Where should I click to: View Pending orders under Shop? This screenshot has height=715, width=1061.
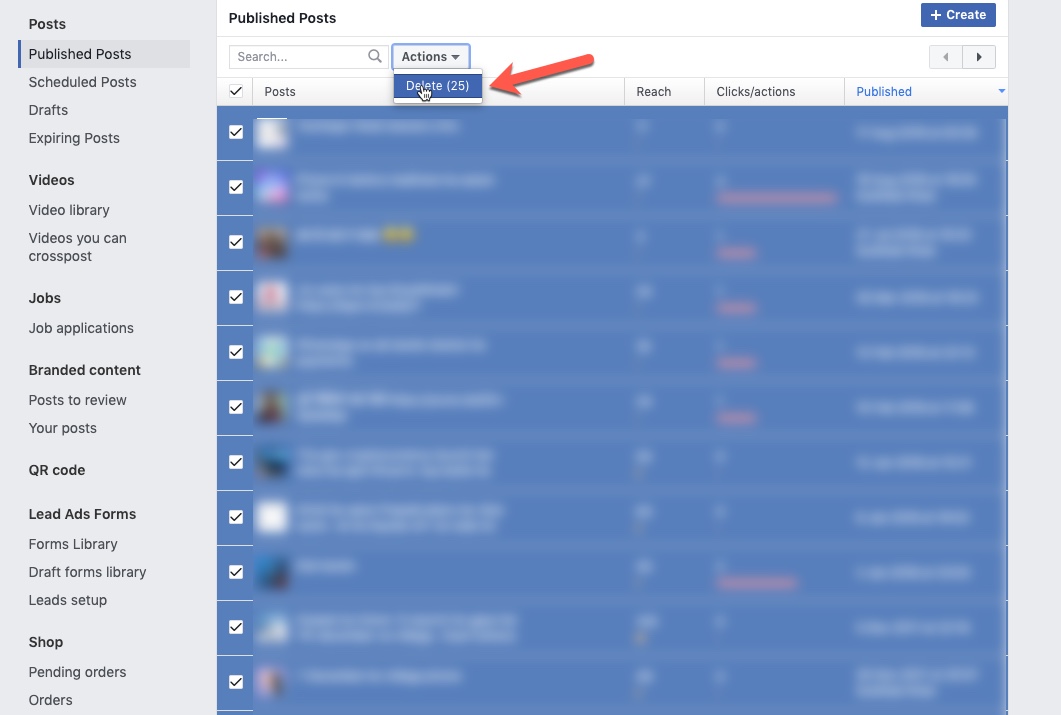[77, 672]
